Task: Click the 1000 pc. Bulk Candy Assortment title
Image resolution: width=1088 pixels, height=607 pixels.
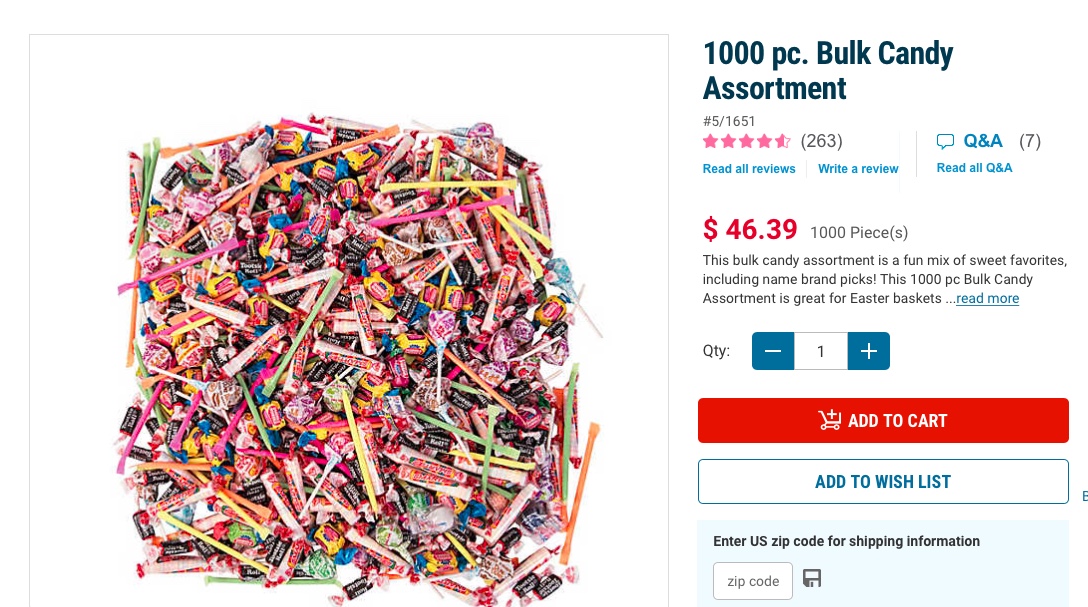Action: click(x=827, y=70)
